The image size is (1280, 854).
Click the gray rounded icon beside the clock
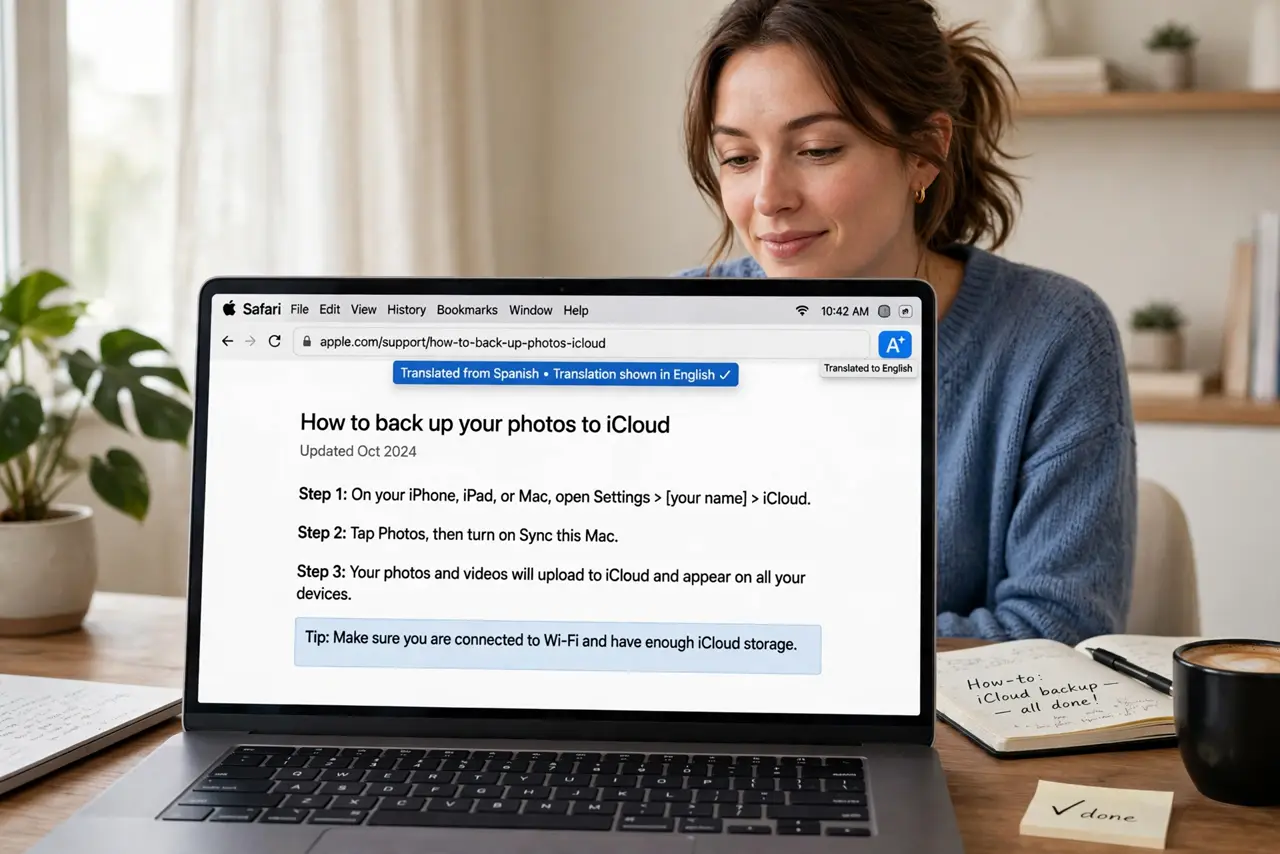[884, 311]
